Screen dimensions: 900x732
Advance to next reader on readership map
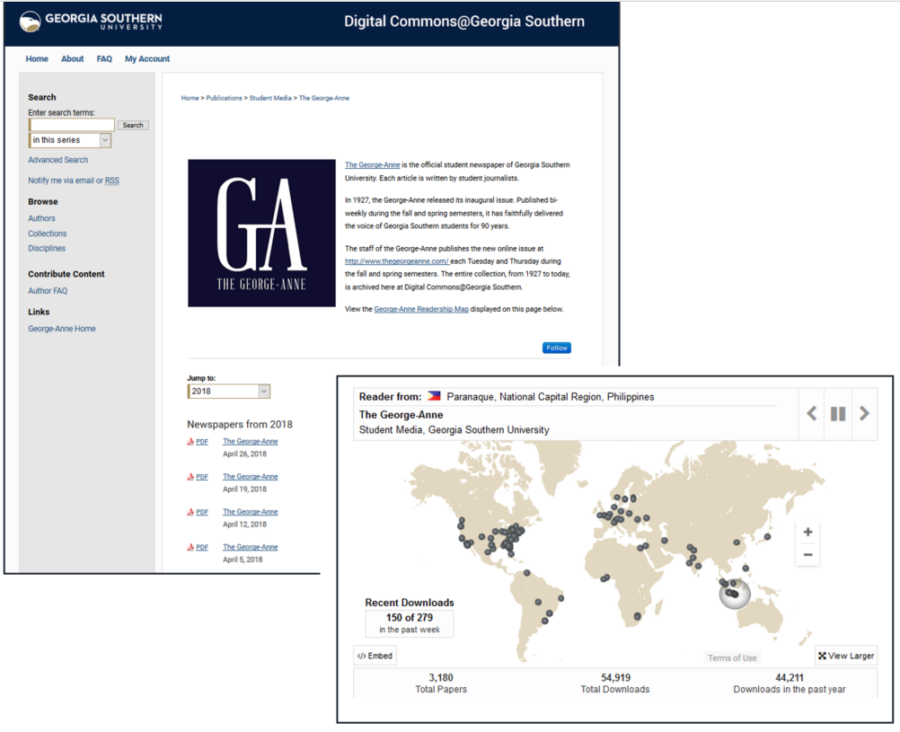tap(864, 413)
